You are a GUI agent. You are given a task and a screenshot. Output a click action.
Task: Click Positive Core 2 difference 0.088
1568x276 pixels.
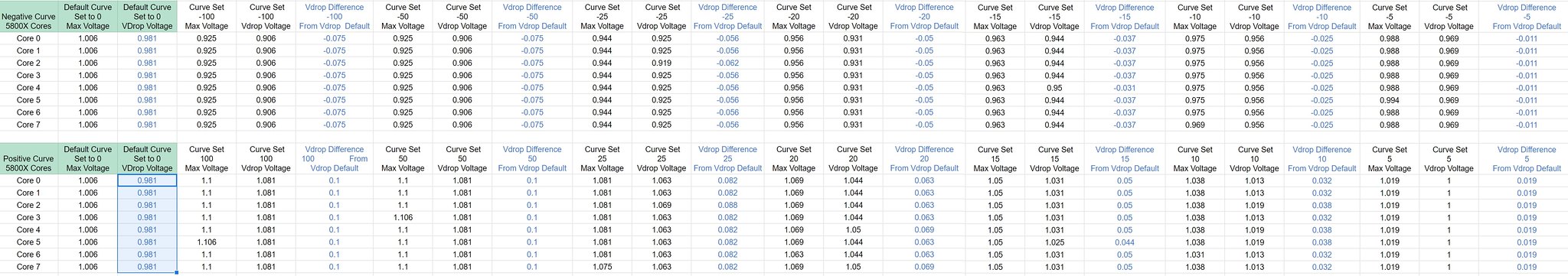tap(727, 205)
